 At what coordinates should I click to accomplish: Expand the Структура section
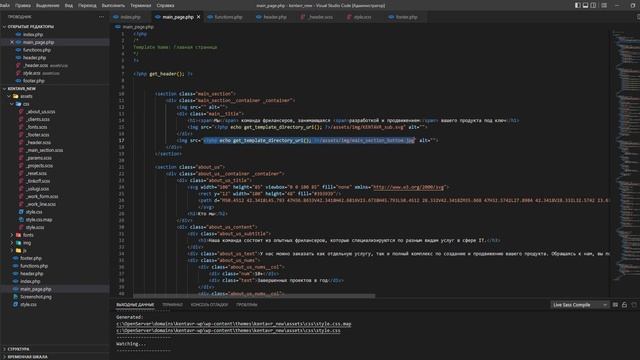tap(18, 349)
